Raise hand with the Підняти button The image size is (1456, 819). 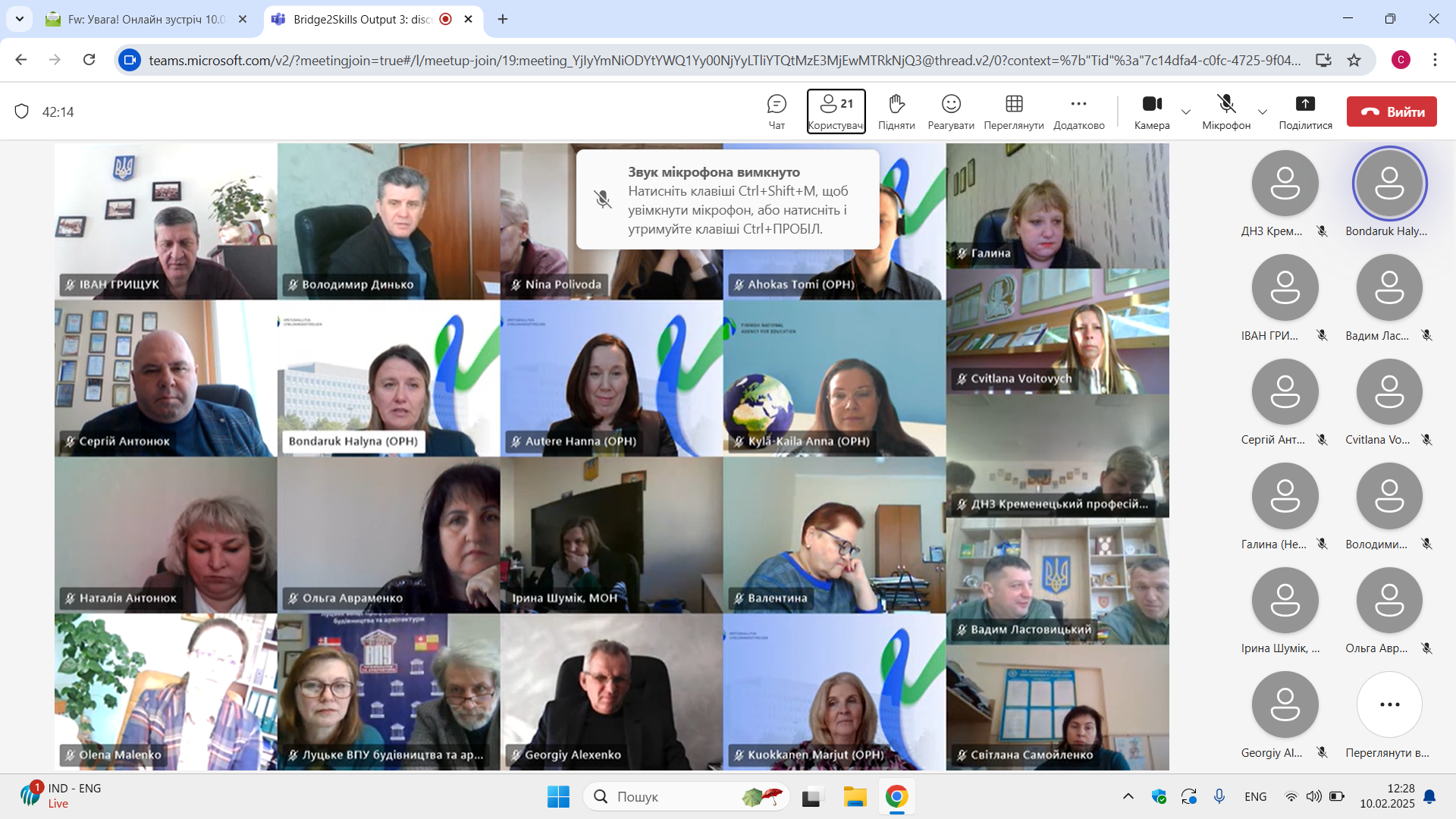[896, 111]
